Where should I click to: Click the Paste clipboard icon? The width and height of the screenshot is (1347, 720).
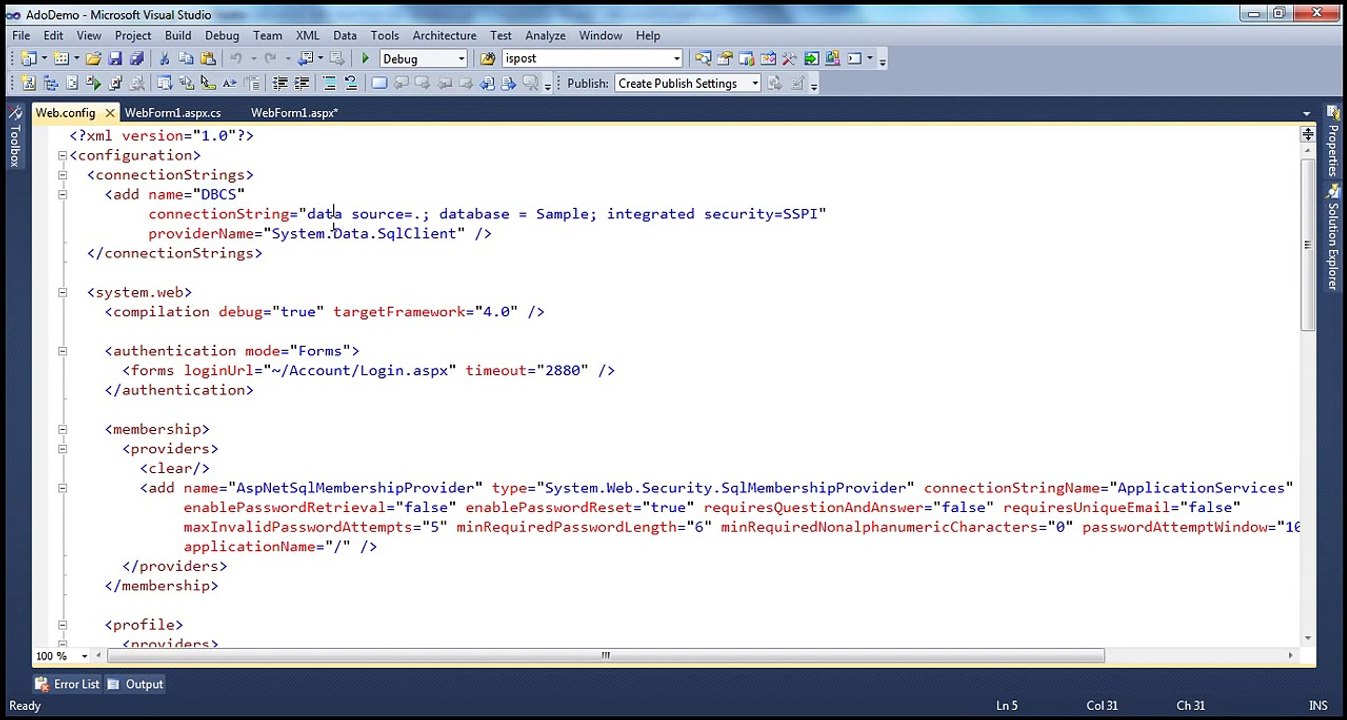tap(208, 58)
